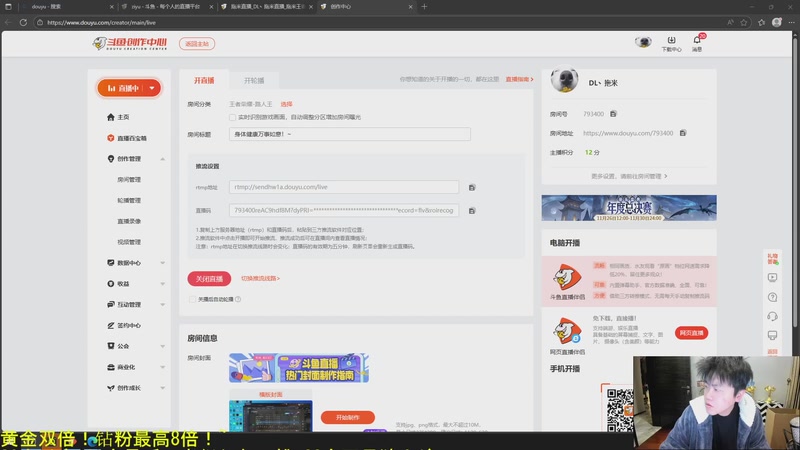Expand the 创作成长 section chevron
This screenshot has width=800, height=450.
(162, 388)
